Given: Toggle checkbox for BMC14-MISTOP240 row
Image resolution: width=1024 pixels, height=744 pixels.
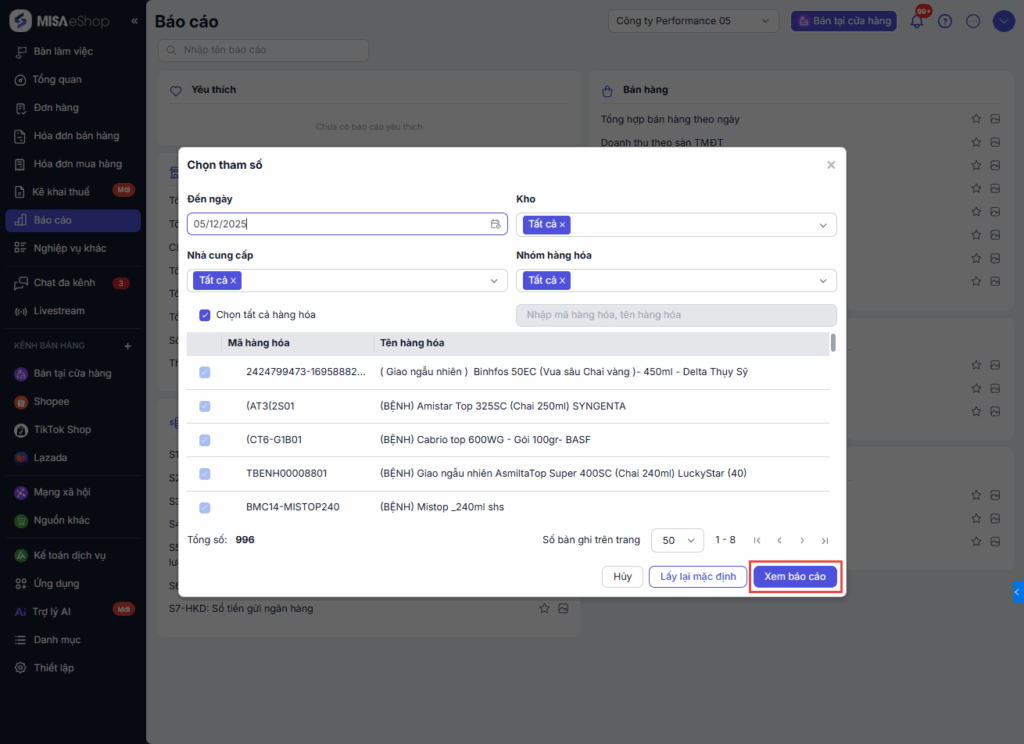Looking at the screenshot, I should click(205, 507).
